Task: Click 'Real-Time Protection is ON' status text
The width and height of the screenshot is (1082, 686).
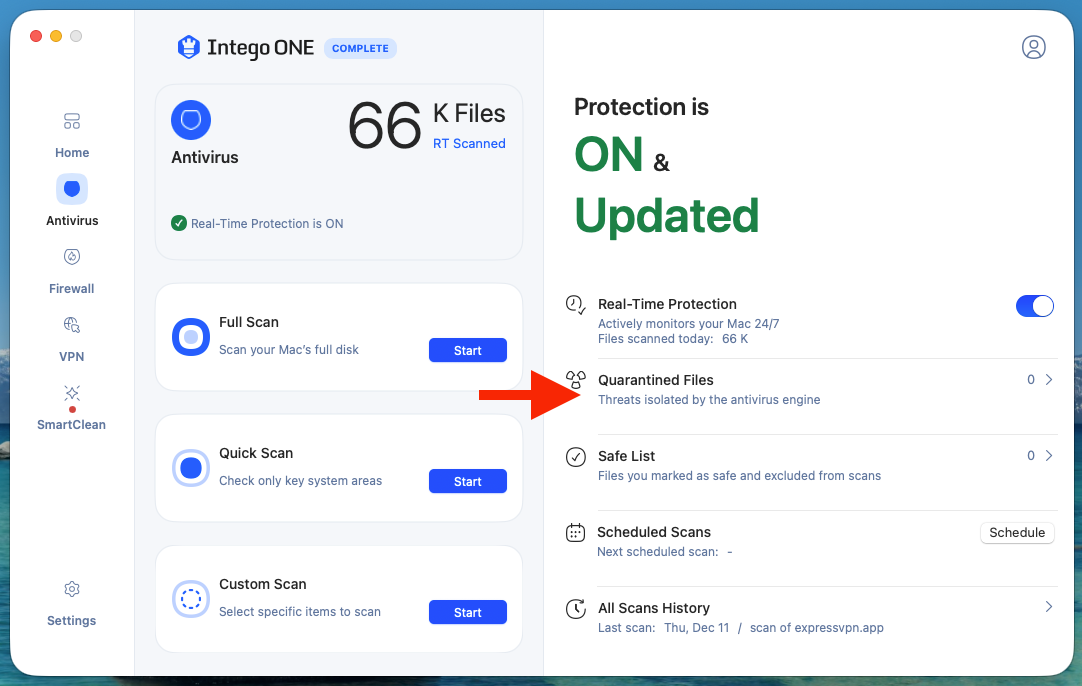Action: click(x=267, y=224)
